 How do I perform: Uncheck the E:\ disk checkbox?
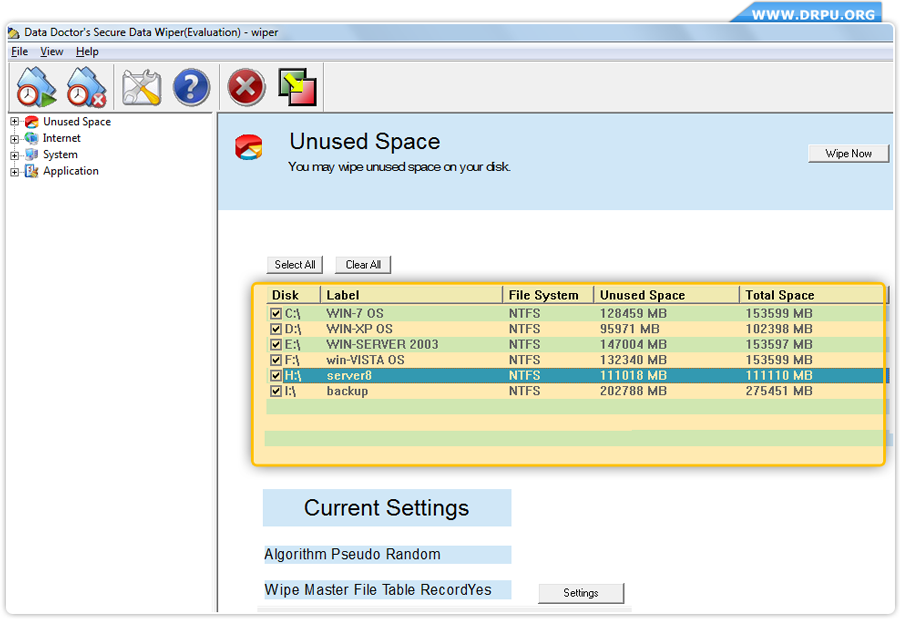[276, 345]
